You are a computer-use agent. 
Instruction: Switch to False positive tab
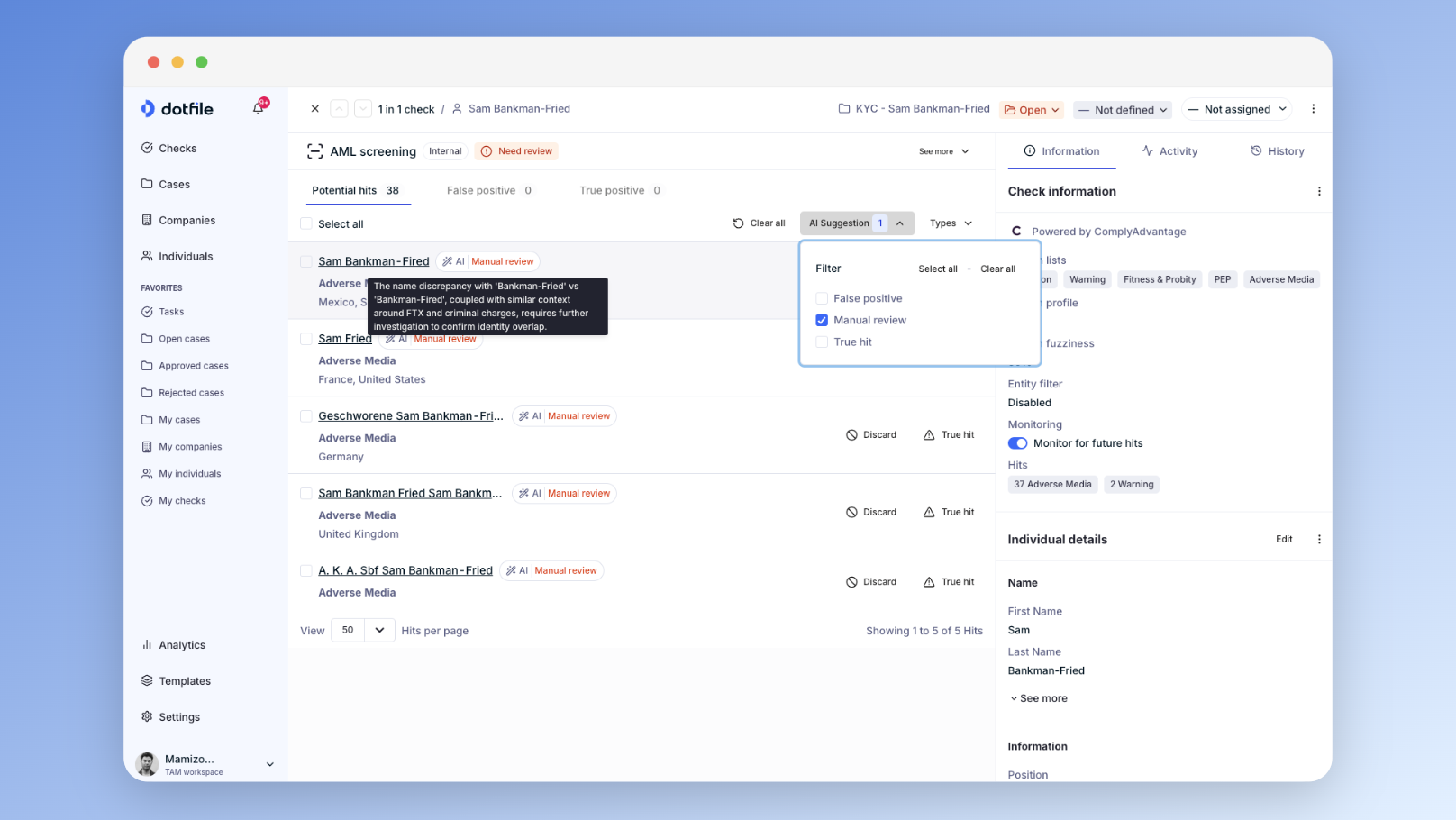[489, 191]
